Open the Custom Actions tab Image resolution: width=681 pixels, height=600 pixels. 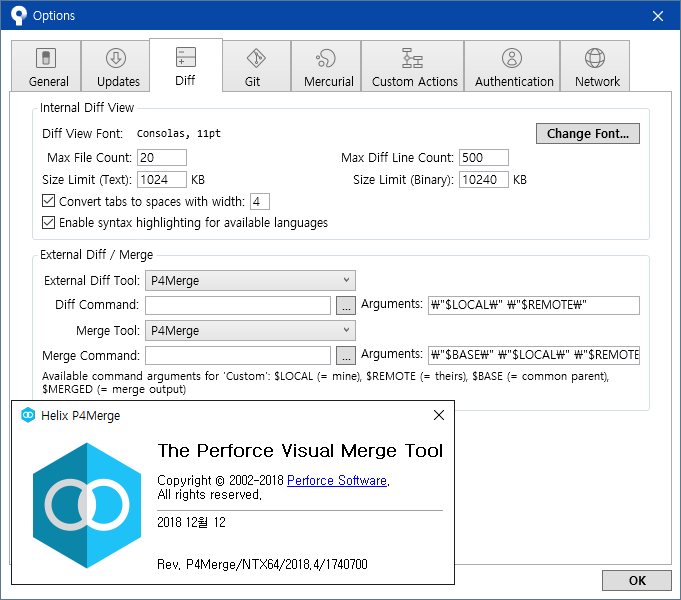tap(412, 66)
